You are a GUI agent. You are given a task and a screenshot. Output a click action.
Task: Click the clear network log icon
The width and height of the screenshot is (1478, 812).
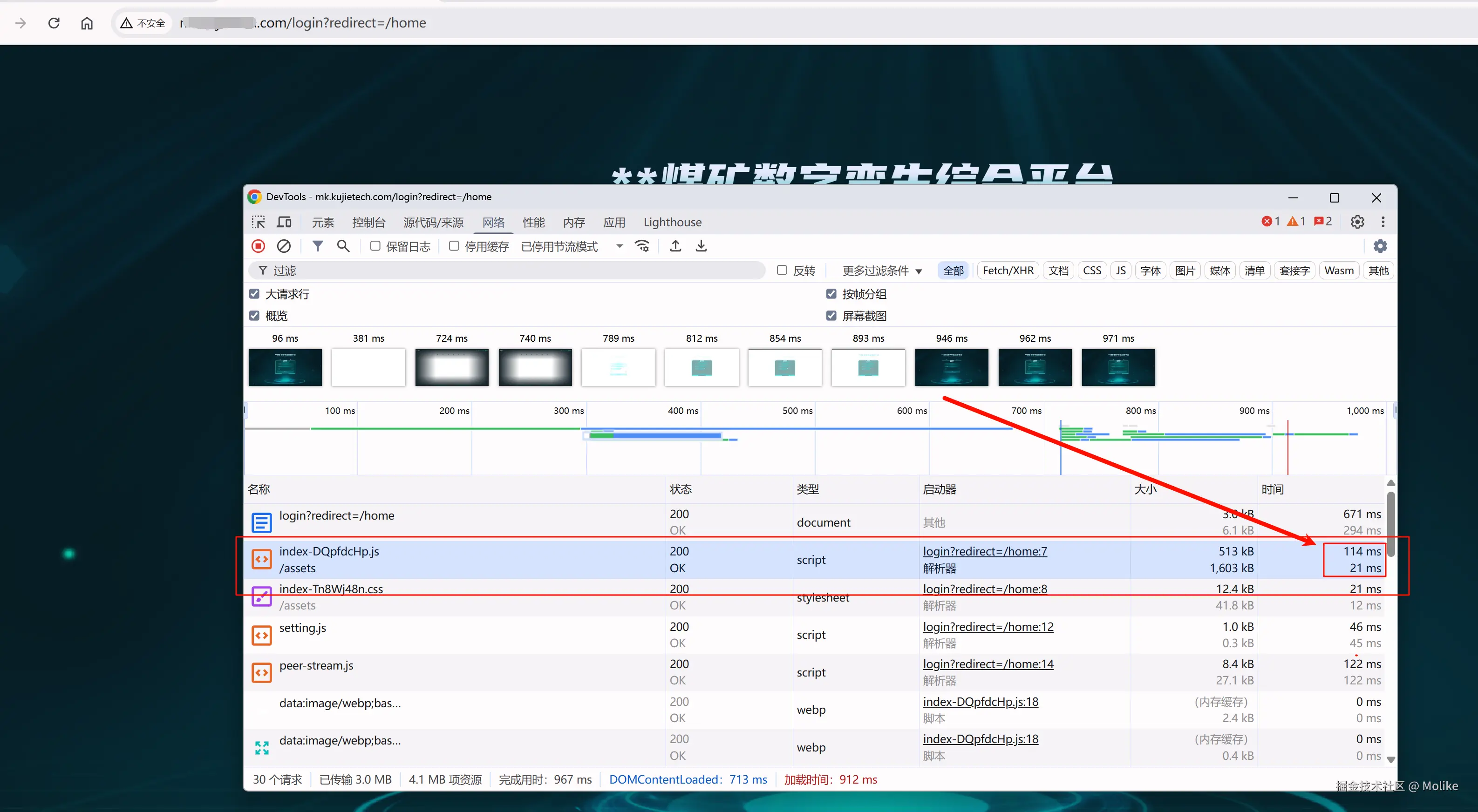283,246
